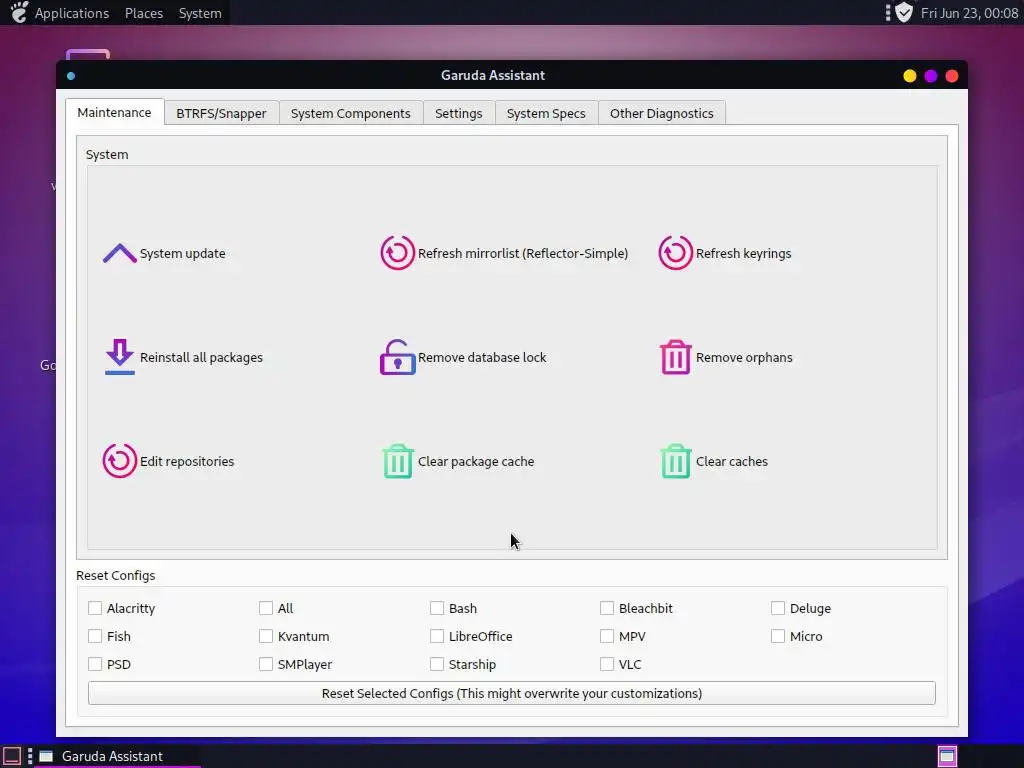Select the SMPlayer checkbox
This screenshot has height=768, width=1024.
266,664
